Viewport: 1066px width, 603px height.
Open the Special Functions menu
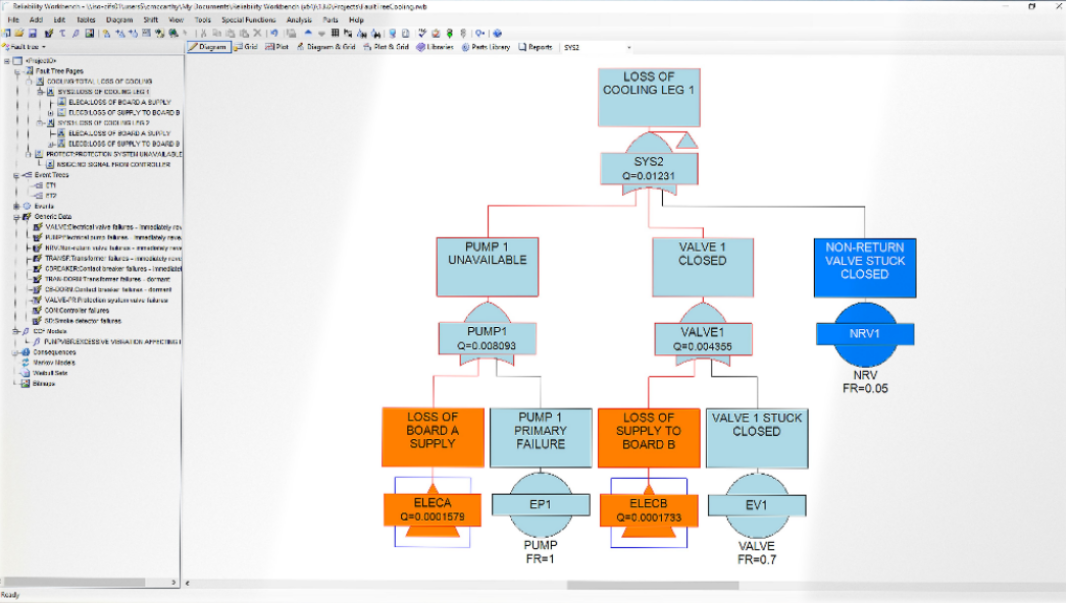click(x=248, y=20)
